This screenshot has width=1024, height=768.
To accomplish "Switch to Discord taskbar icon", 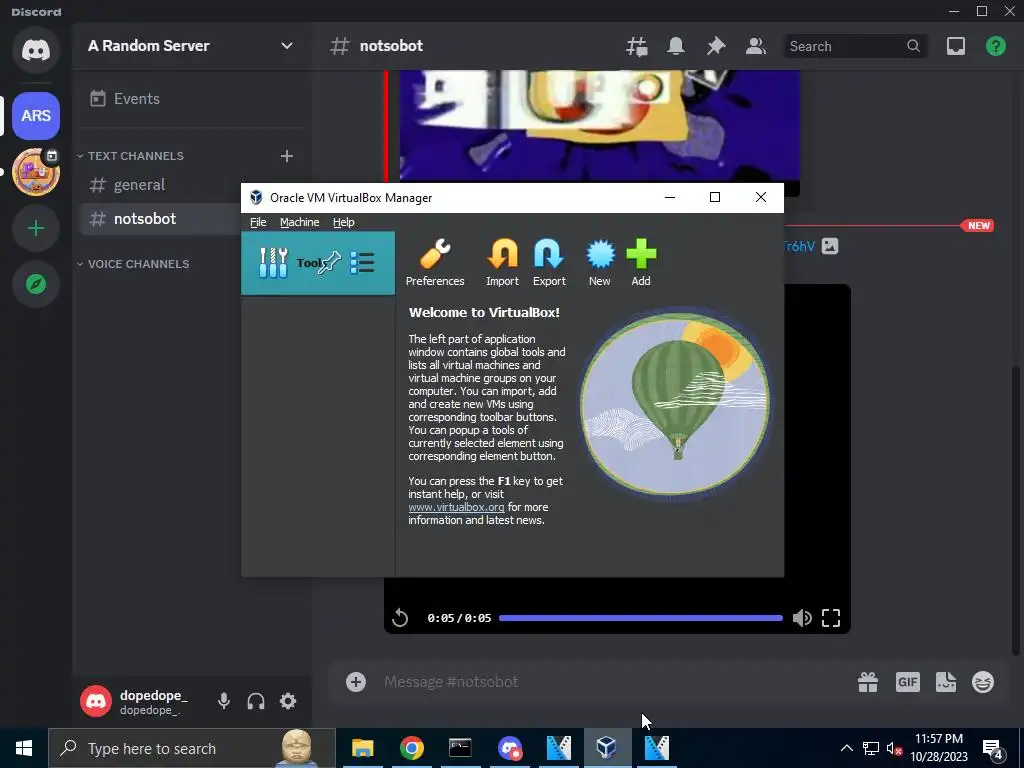I will (509, 748).
